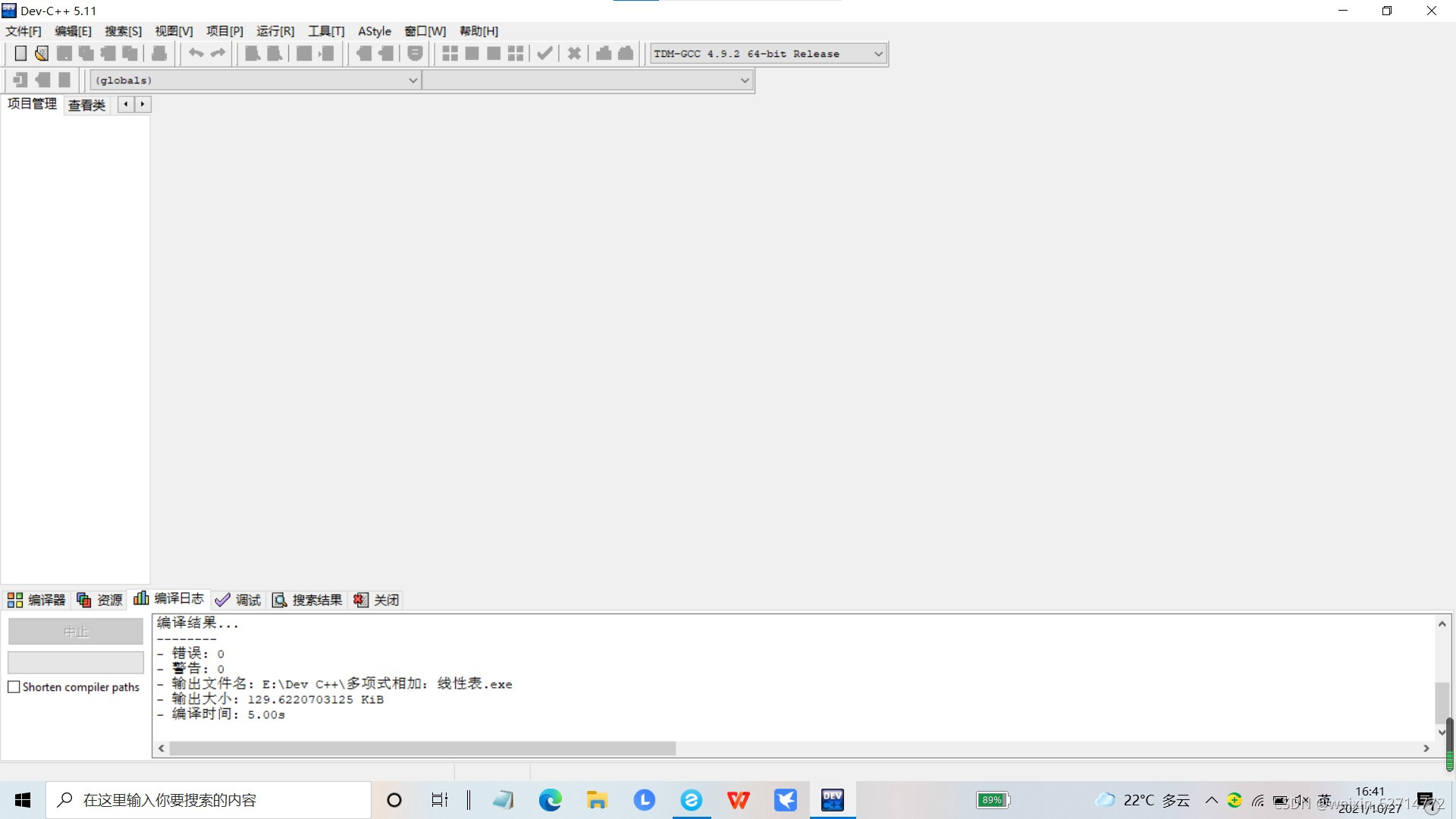Click the New file toolbar icon
Screen dimensions: 1456x819
click(20, 53)
